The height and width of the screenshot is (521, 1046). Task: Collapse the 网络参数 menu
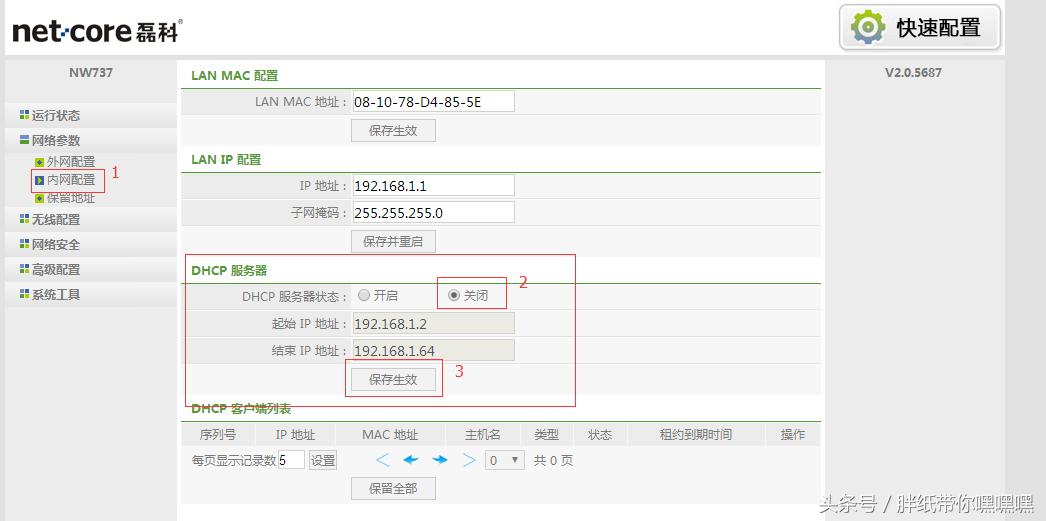click(x=56, y=141)
